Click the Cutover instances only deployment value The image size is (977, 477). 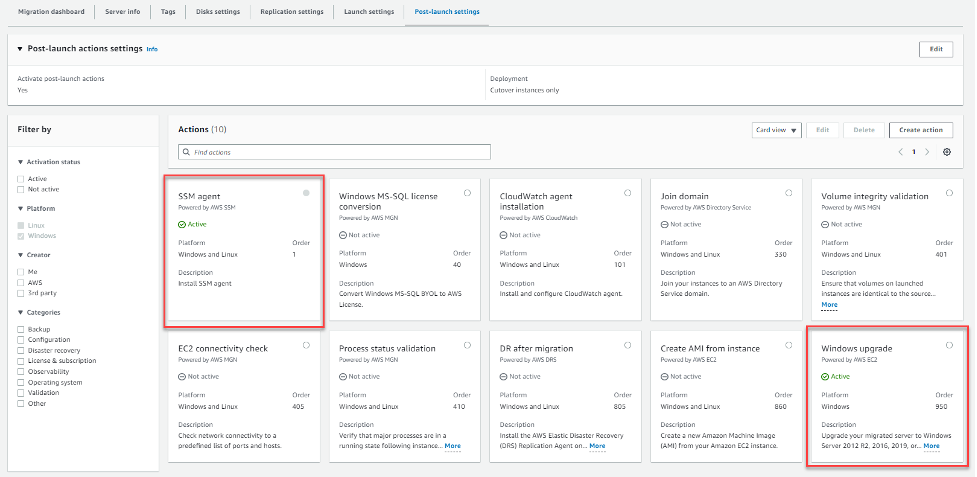pyautogui.click(x=525, y=90)
